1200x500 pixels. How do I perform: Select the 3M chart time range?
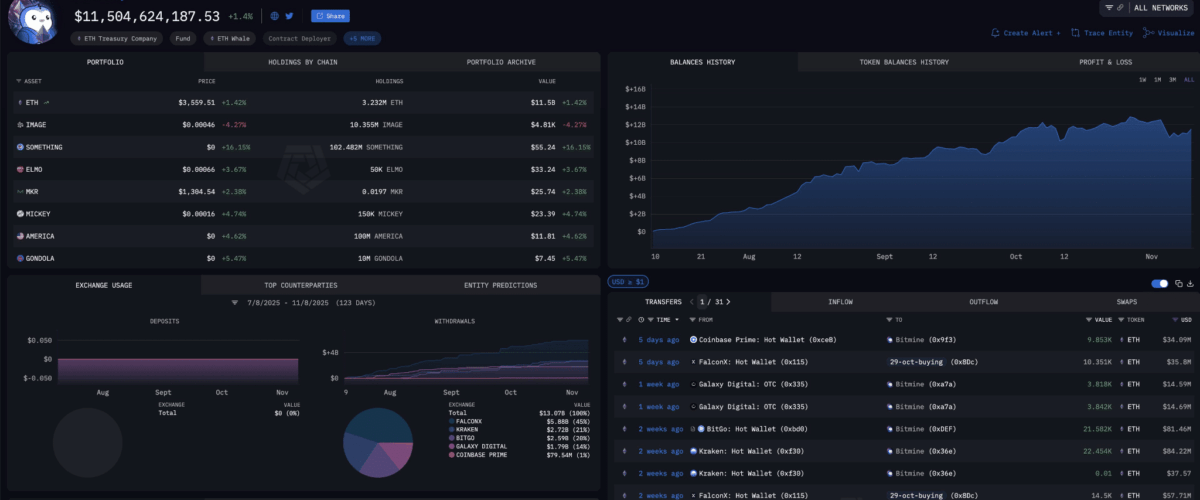click(x=1172, y=79)
